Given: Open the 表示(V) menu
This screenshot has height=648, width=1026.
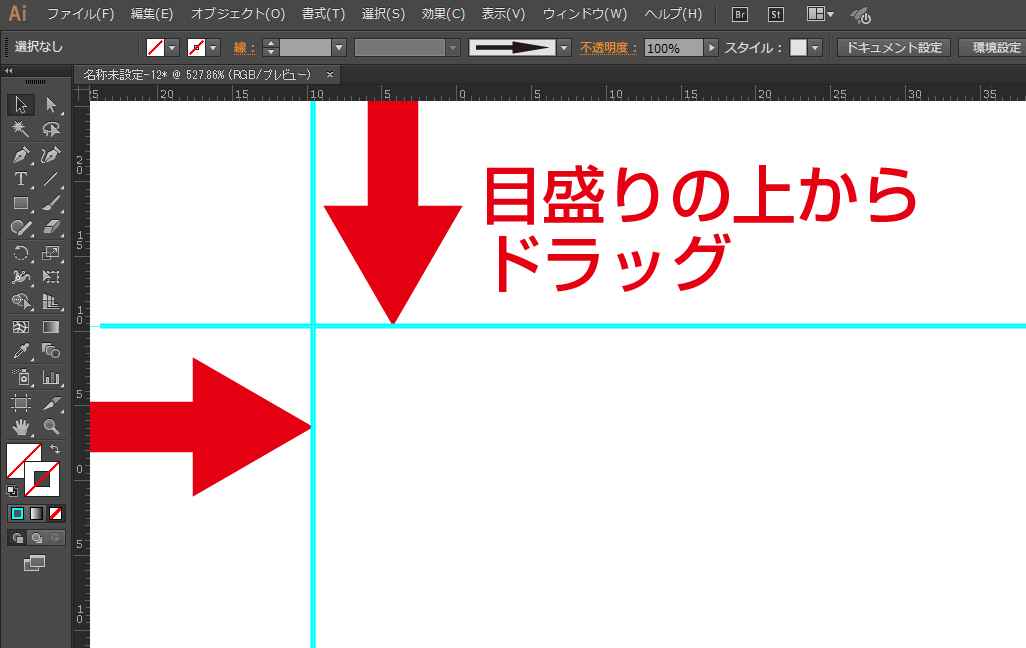Looking at the screenshot, I should (x=503, y=14).
